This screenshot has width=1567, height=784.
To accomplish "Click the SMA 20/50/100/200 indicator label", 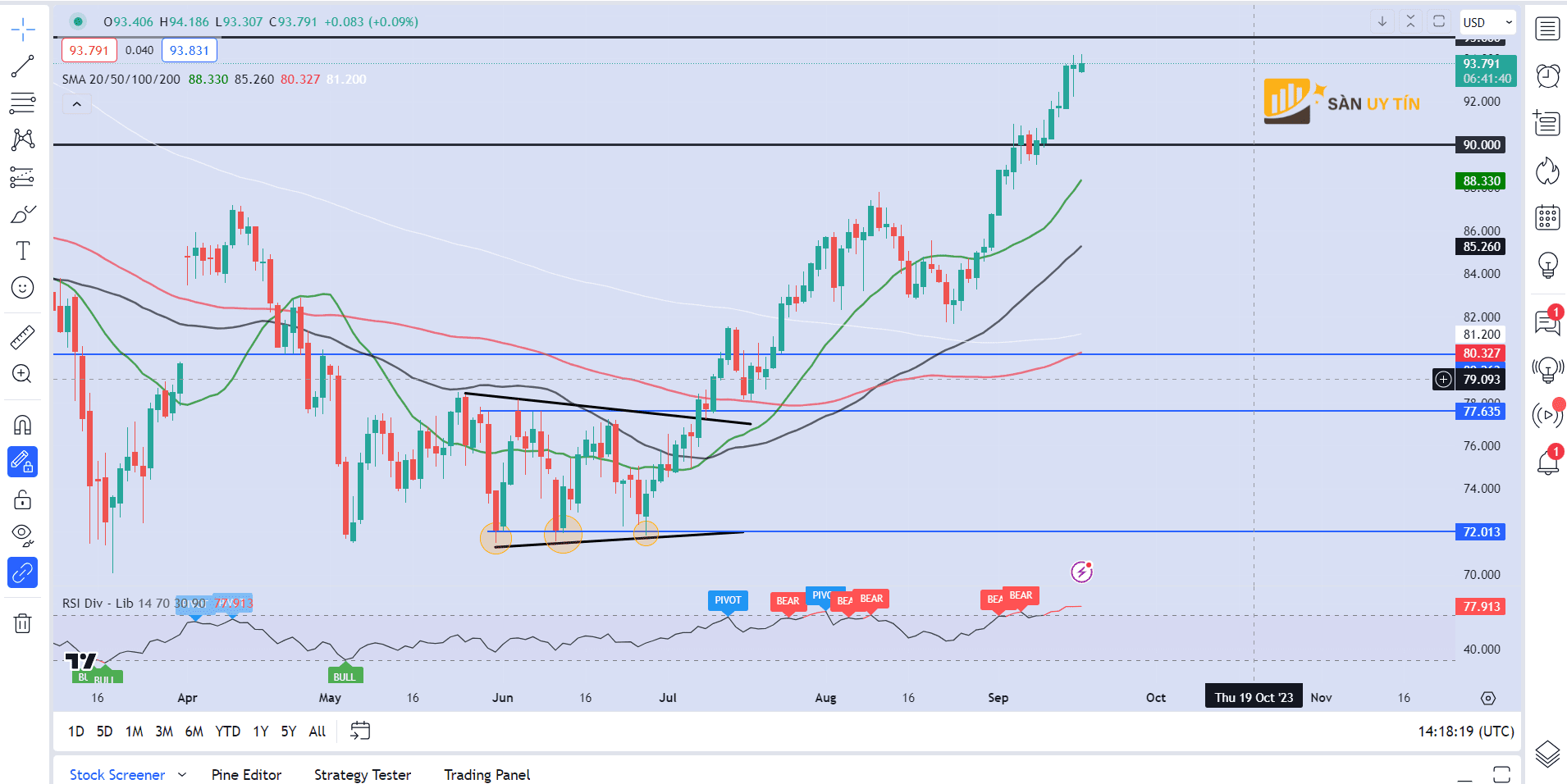I will (121, 80).
